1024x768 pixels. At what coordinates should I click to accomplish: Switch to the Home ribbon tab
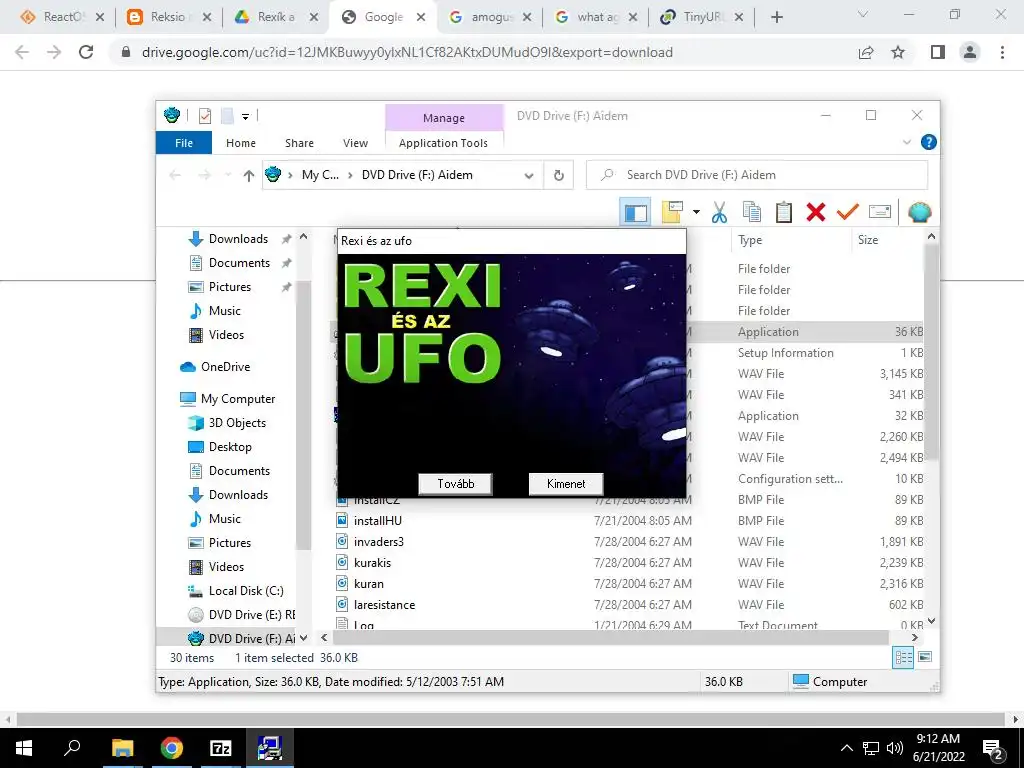click(241, 143)
